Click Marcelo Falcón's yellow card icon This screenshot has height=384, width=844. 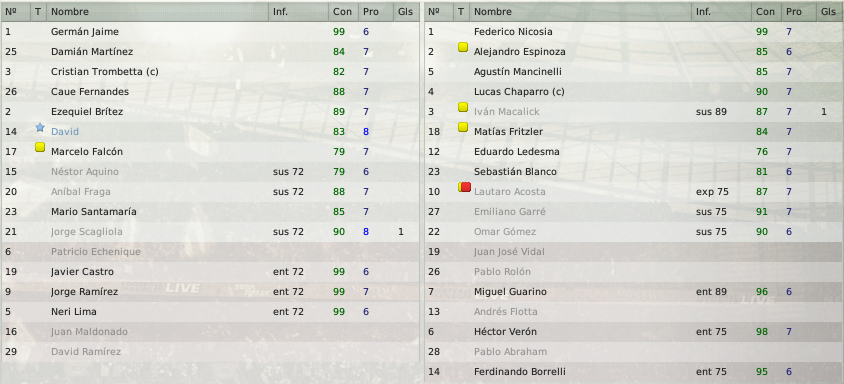(39, 148)
